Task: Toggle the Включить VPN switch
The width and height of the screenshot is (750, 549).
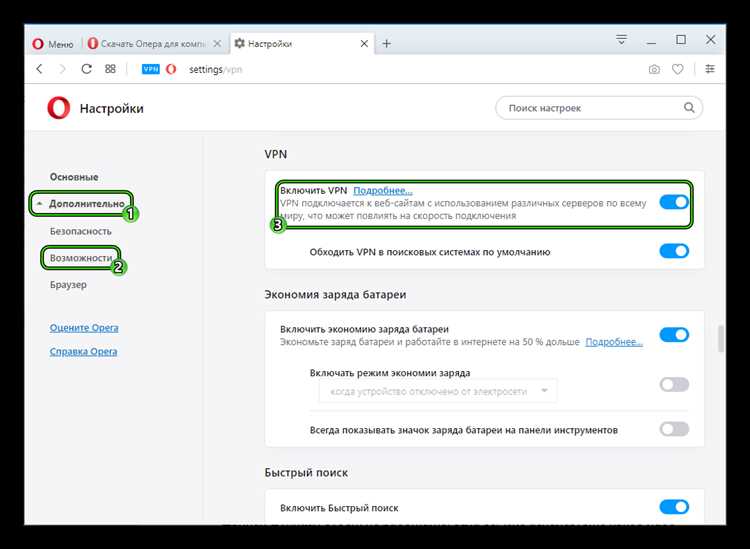Action: [674, 202]
